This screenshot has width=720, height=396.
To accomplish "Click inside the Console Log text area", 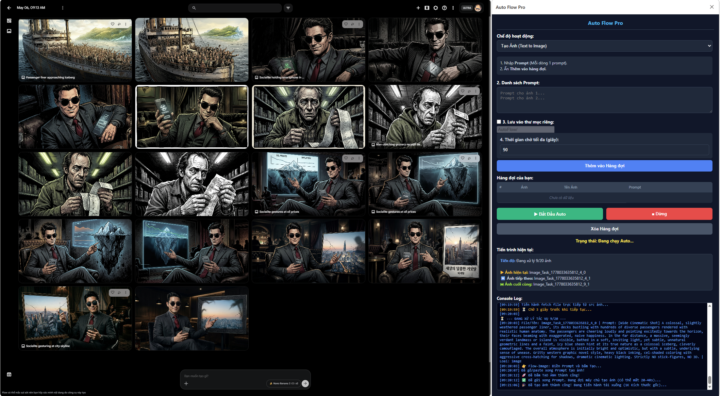I will 602,346.
